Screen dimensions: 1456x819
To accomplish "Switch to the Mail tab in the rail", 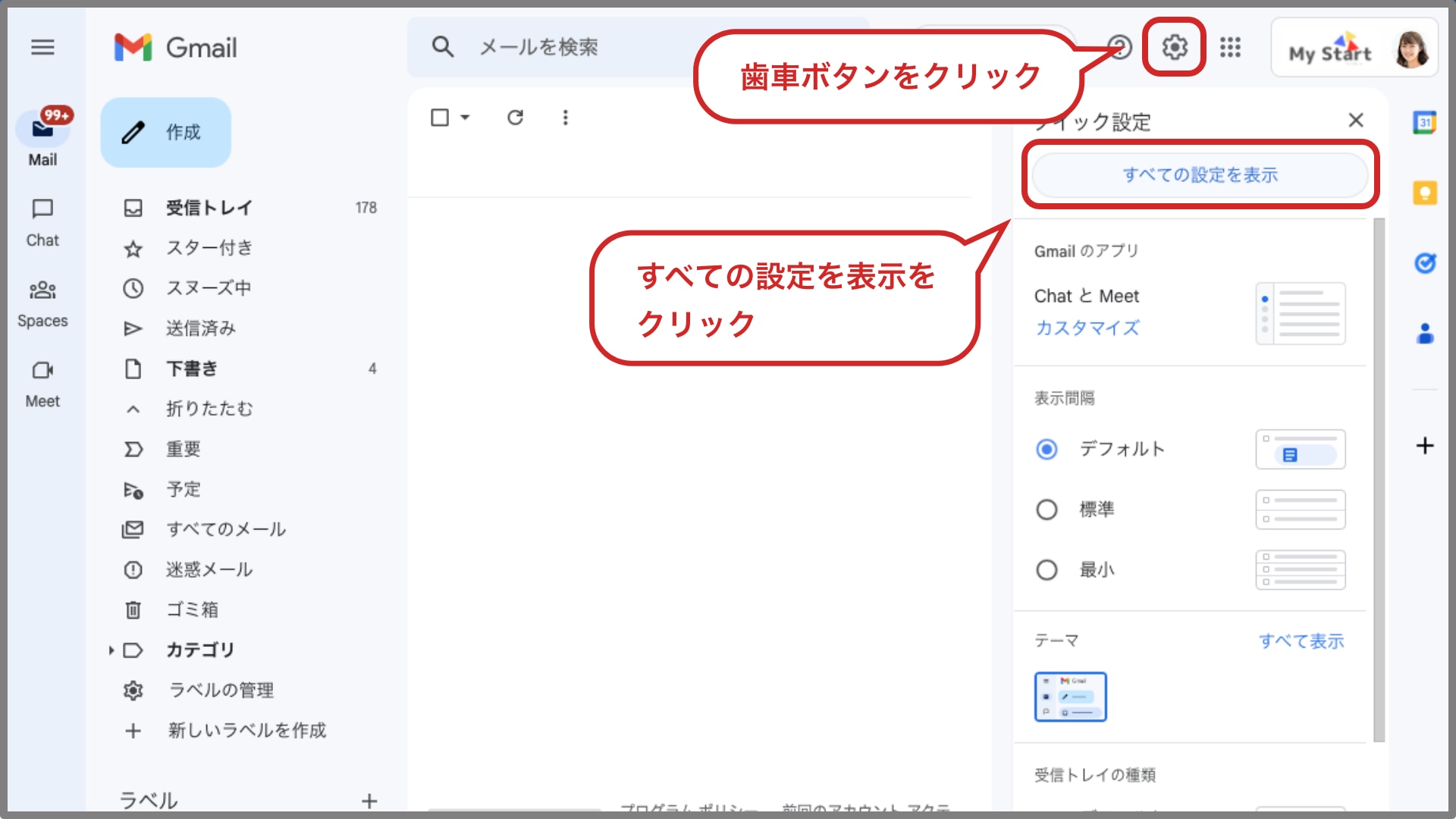I will (43, 136).
